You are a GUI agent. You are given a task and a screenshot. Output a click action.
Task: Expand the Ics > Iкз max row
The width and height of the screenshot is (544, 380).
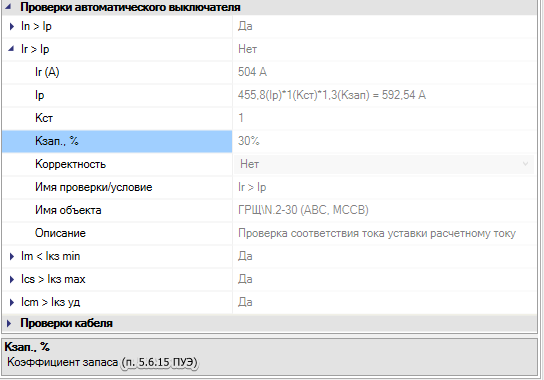pyautogui.click(x=12, y=279)
